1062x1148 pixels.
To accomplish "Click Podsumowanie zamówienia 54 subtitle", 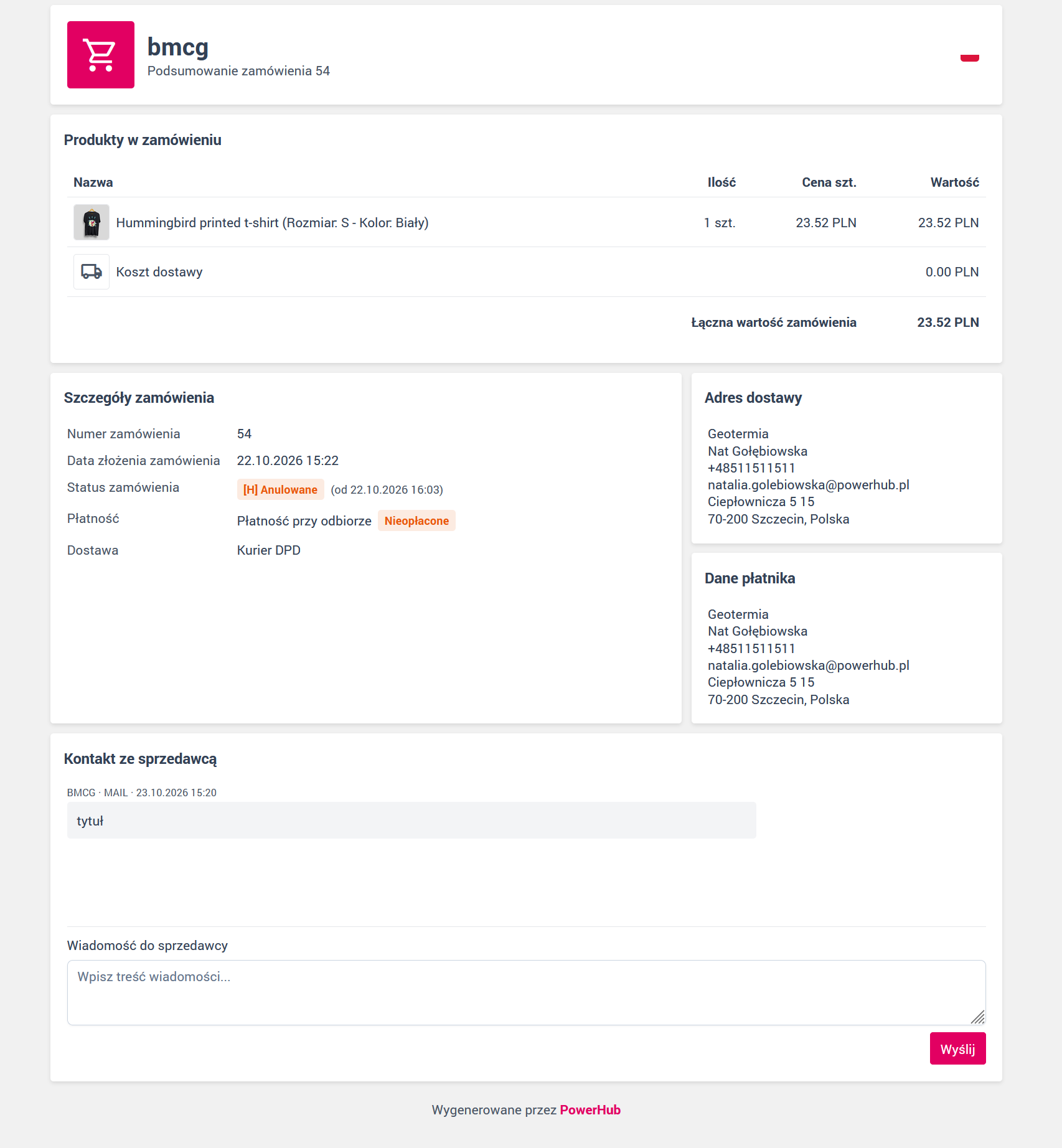I will (x=238, y=71).
